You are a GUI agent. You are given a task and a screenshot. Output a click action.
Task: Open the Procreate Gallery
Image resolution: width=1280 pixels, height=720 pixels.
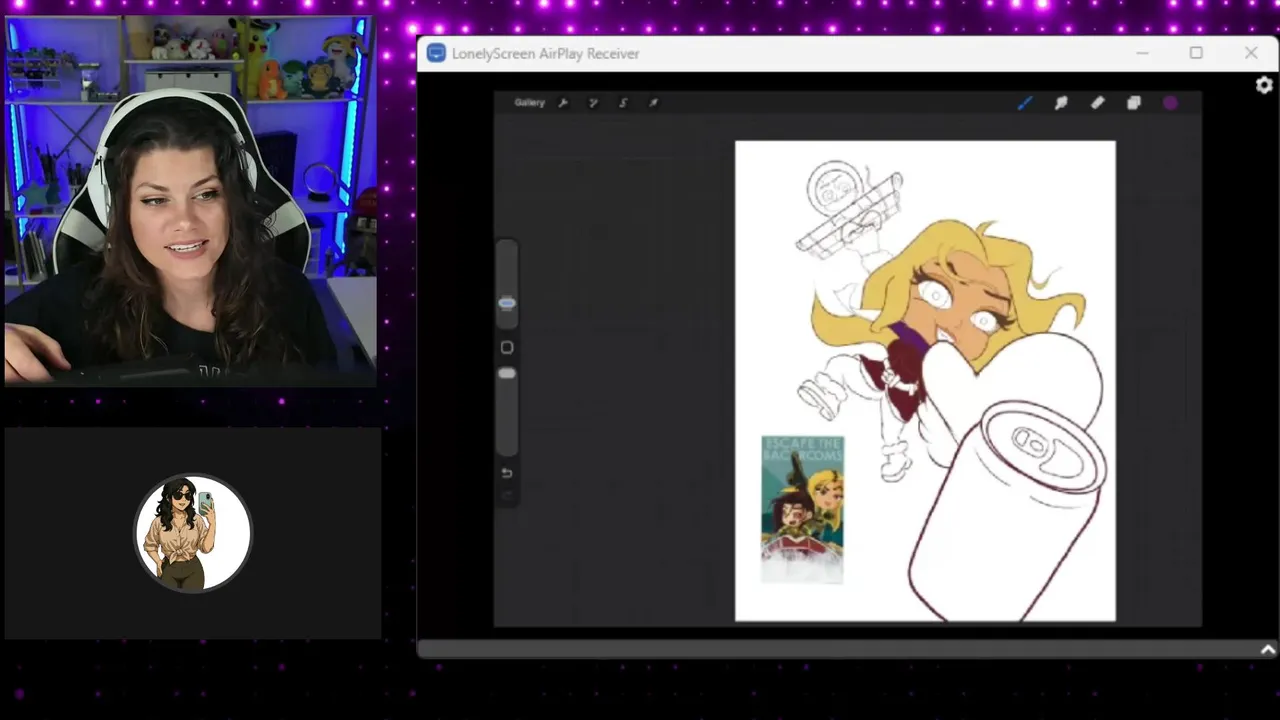(x=529, y=103)
